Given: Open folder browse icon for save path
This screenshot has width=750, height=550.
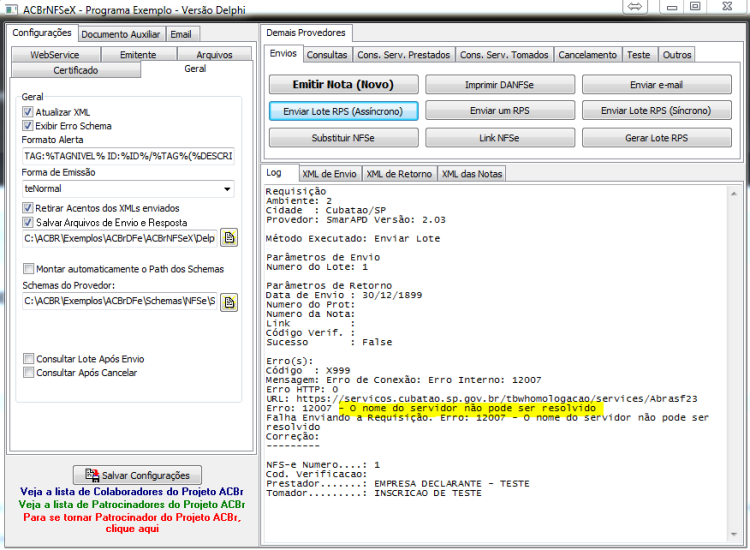Looking at the screenshot, I should [229, 238].
